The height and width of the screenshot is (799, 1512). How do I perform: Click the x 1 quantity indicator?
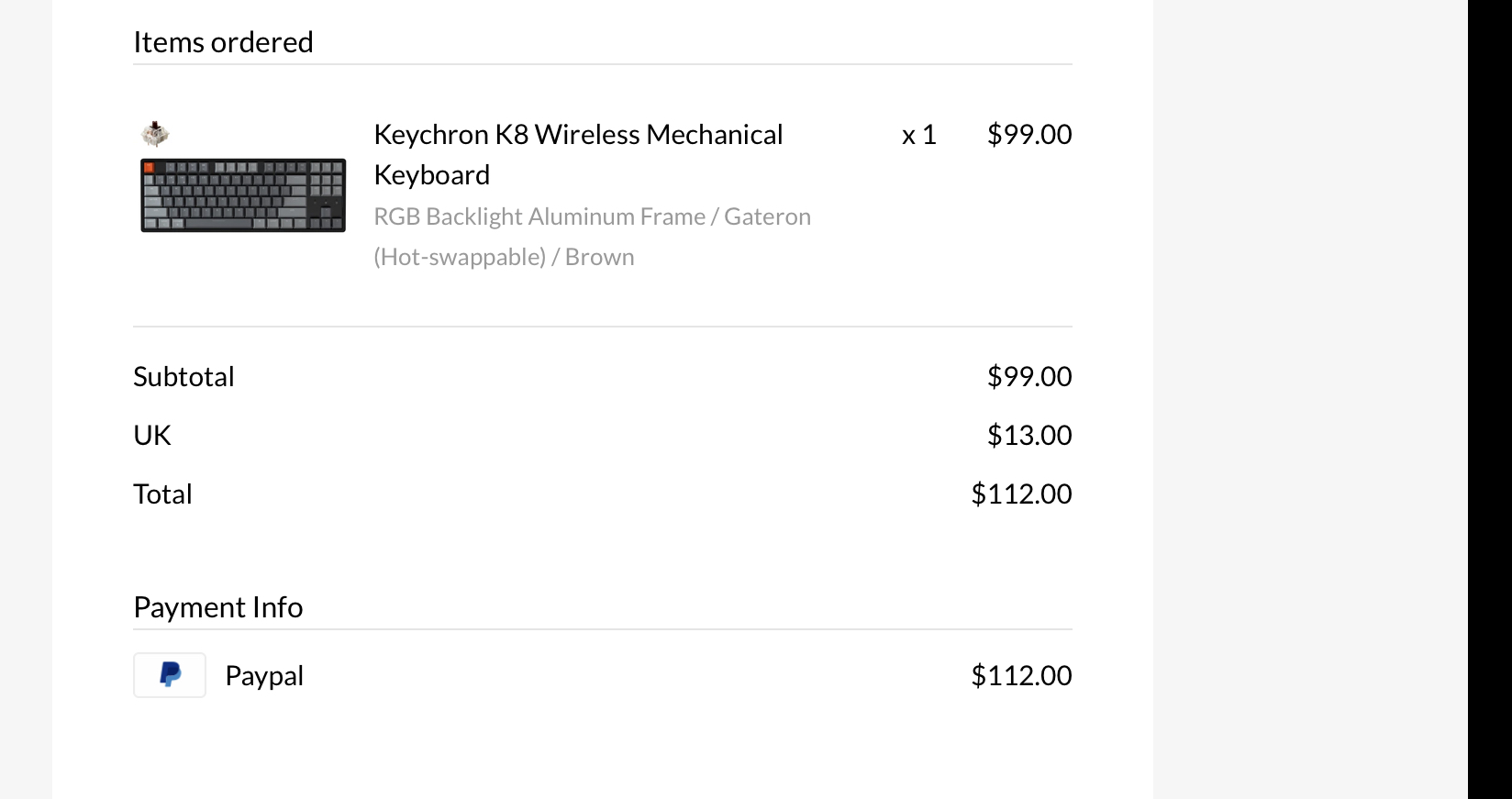pos(918,135)
